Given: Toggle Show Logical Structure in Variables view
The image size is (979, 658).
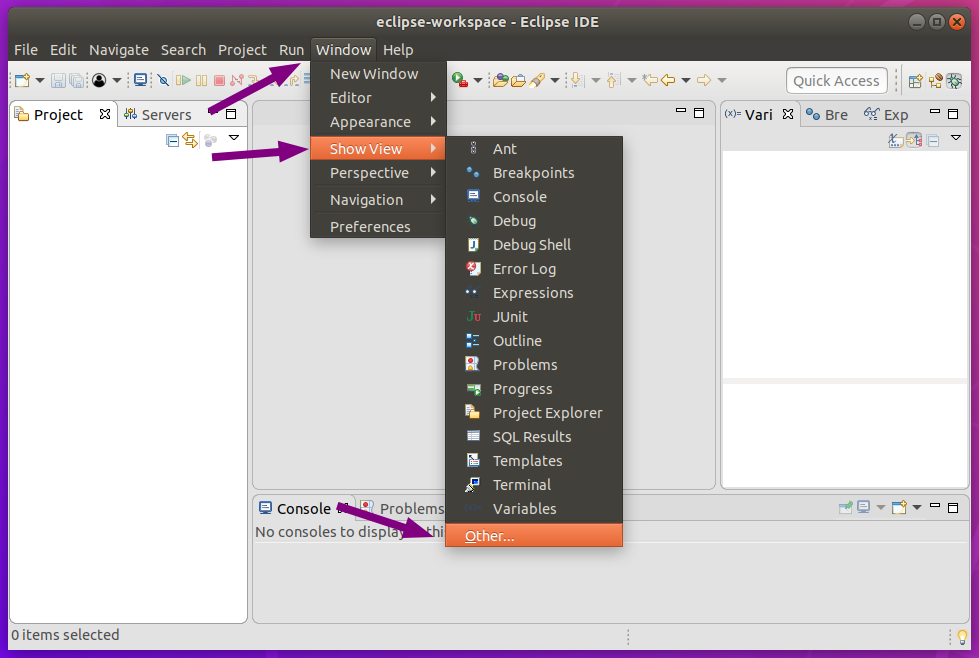Looking at the screenshot, I should click(914, 140).
